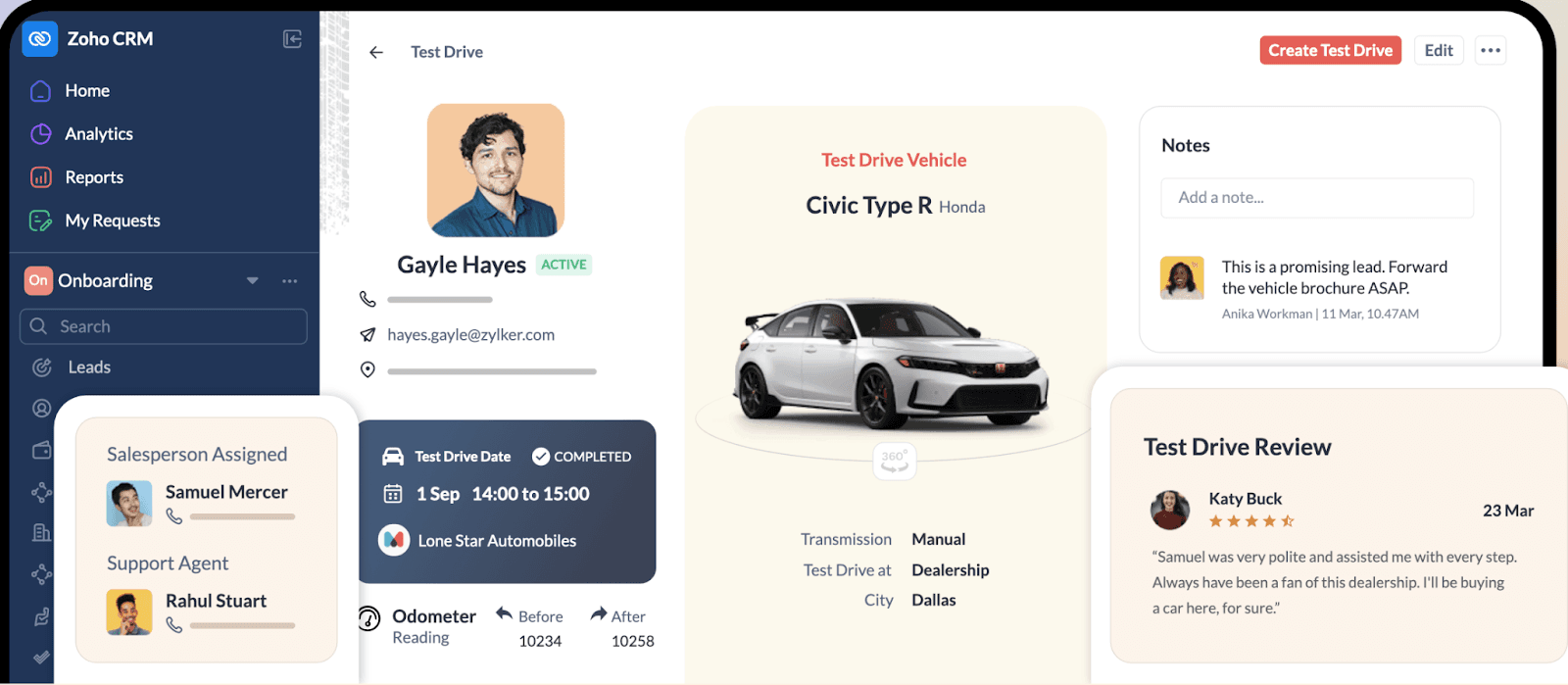Expand the Onboarding dropdown arrow
The width and height of the screenshot is (1568, 685).
coord(253,280)
